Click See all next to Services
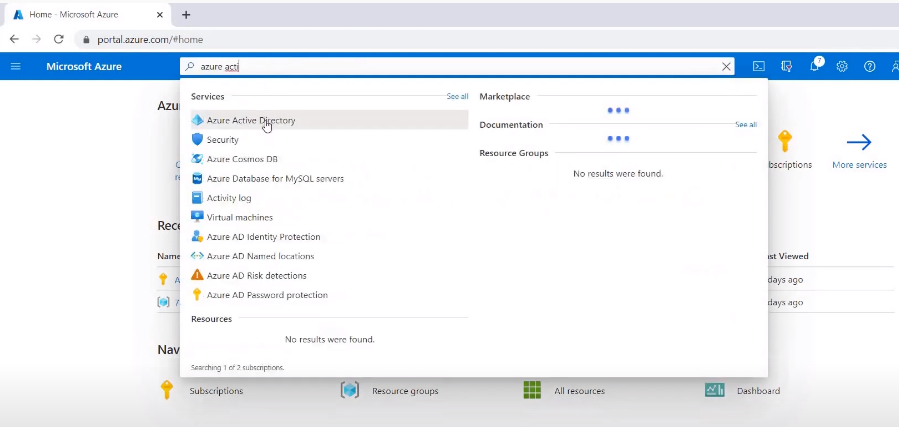Screen dimensions: 899x427 [457, 96]
